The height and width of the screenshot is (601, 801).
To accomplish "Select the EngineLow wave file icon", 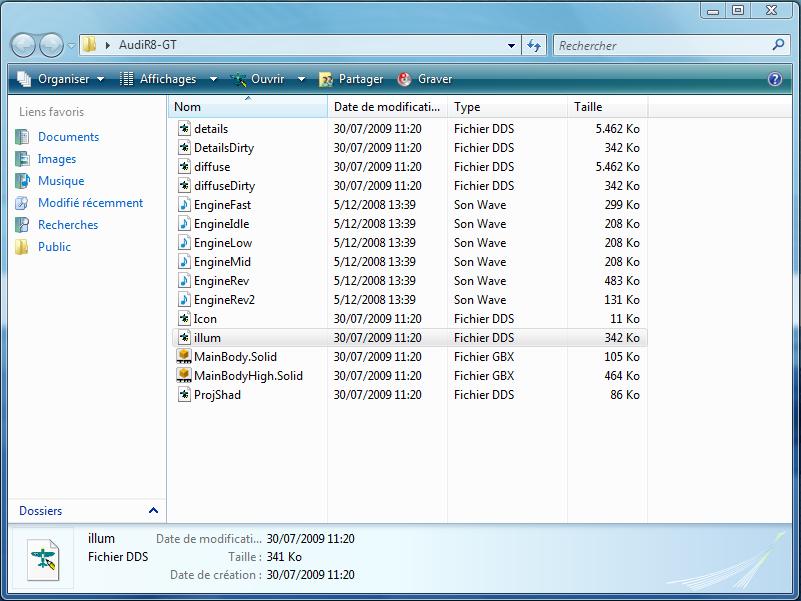I will pos(184,243).
